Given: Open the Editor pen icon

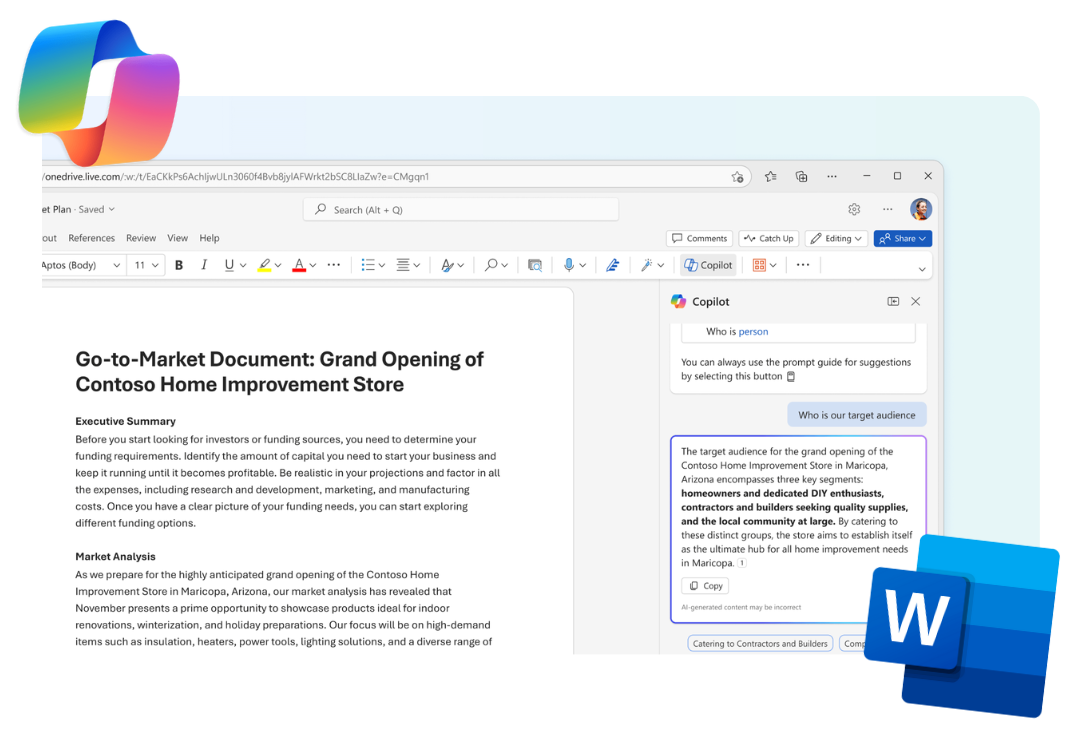Looking at the screenshot, I should [x=612, y=265].
